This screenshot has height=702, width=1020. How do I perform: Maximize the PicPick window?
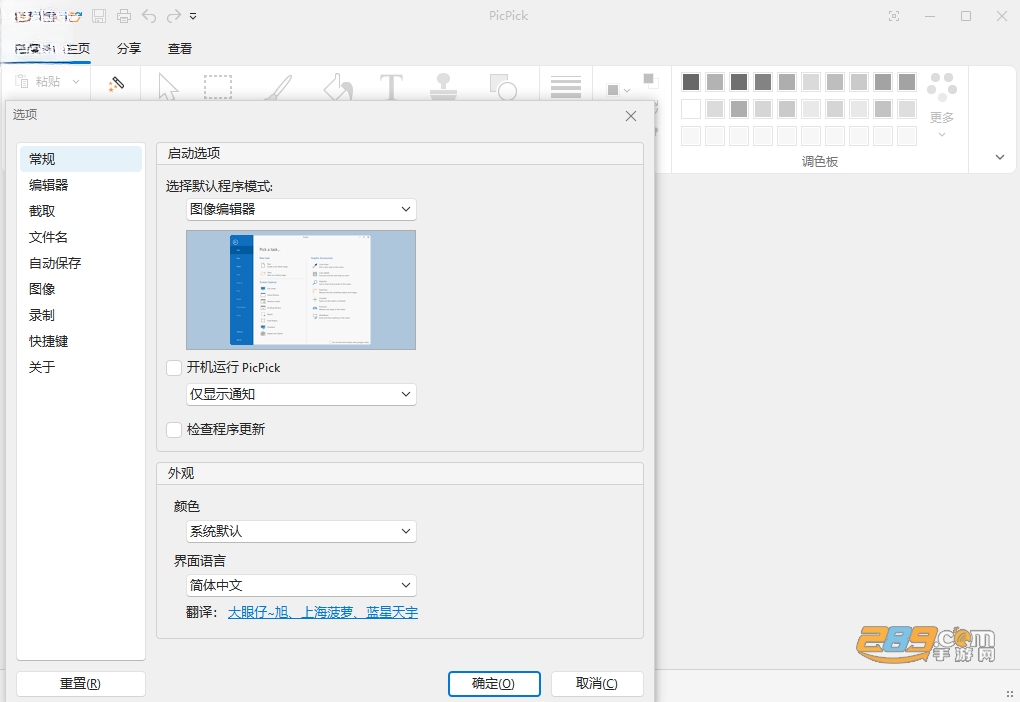966,16
